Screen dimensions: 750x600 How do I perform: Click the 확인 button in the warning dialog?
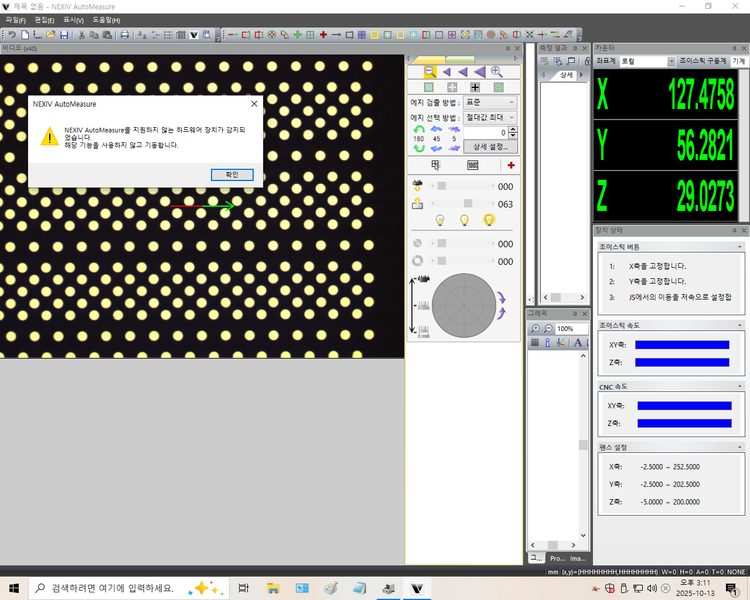point(232,174)
